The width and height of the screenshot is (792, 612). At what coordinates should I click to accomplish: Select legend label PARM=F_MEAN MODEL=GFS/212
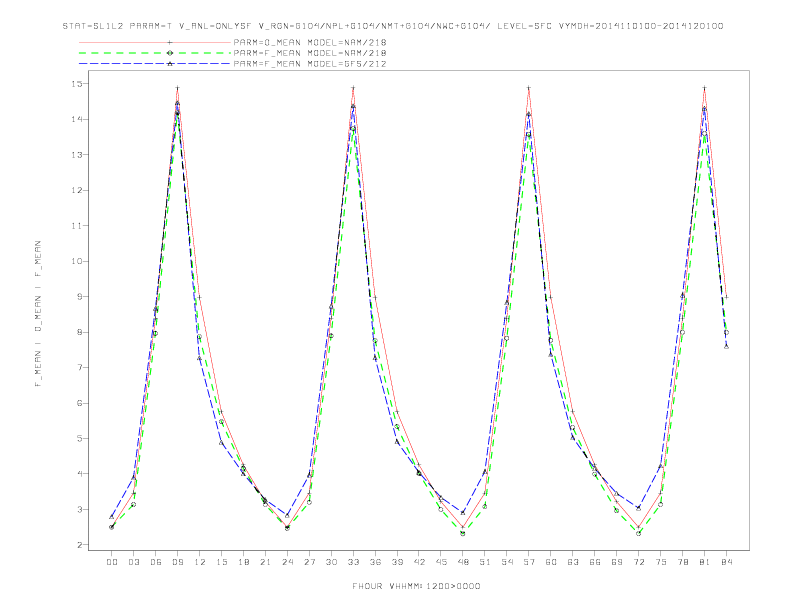point(310,64)
